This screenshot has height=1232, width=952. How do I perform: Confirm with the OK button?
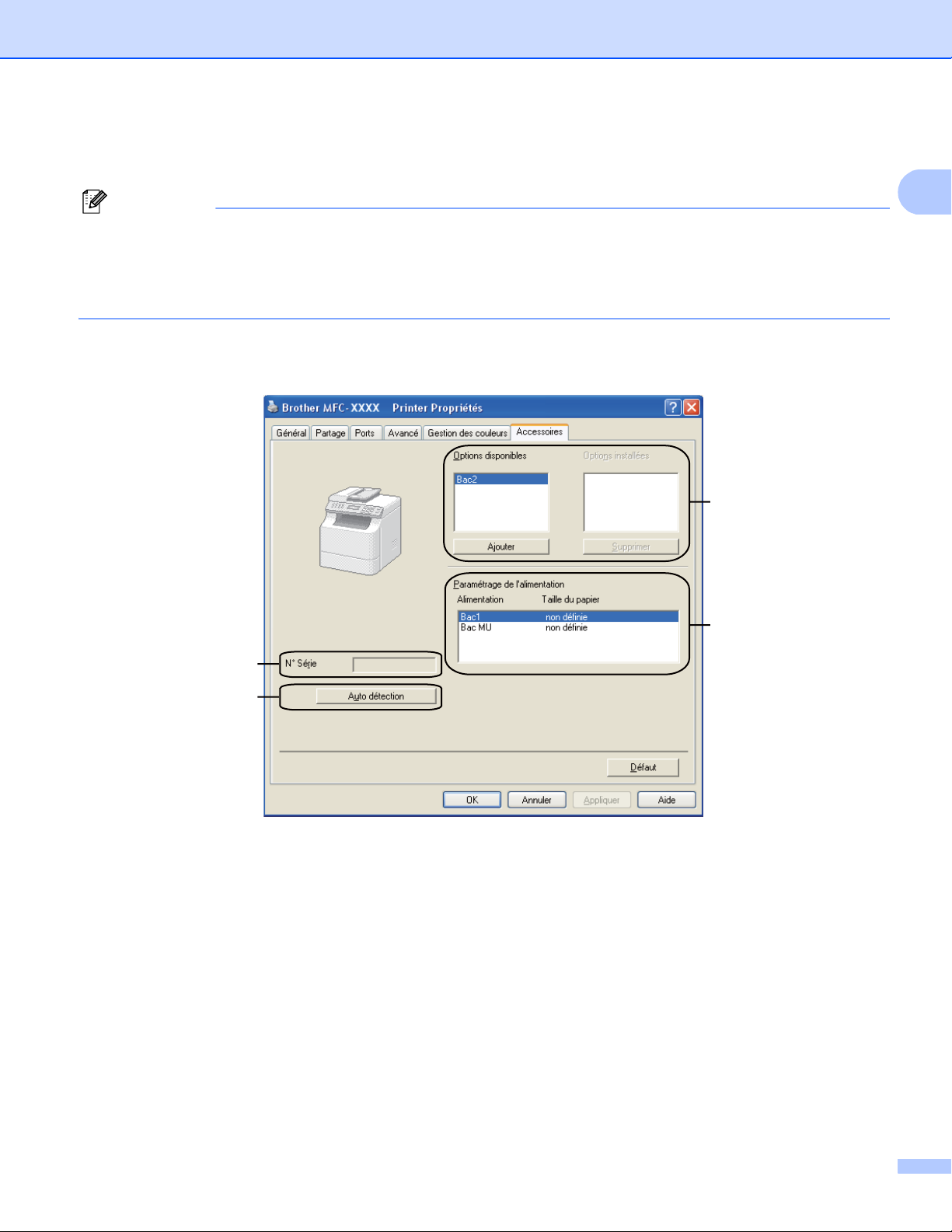[472, 800]
